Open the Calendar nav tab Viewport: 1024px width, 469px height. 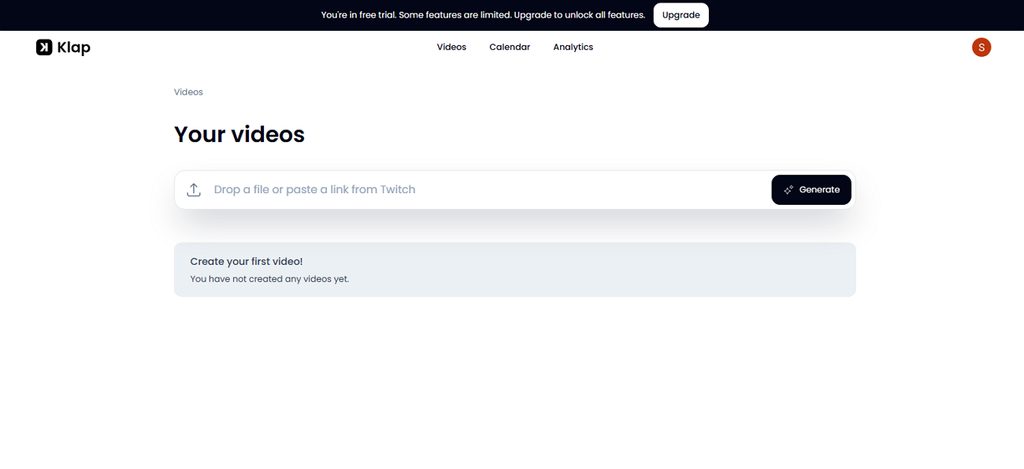[509, 47]
